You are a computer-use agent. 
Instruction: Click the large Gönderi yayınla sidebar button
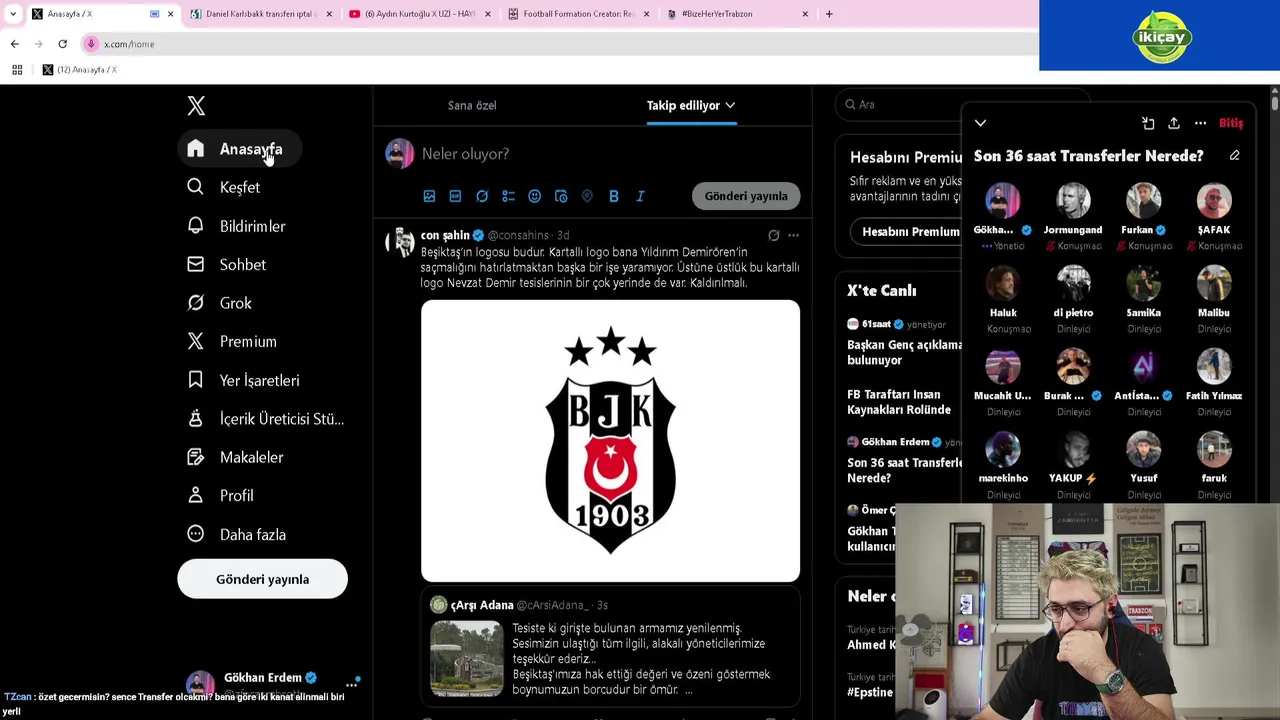[262, 579]
